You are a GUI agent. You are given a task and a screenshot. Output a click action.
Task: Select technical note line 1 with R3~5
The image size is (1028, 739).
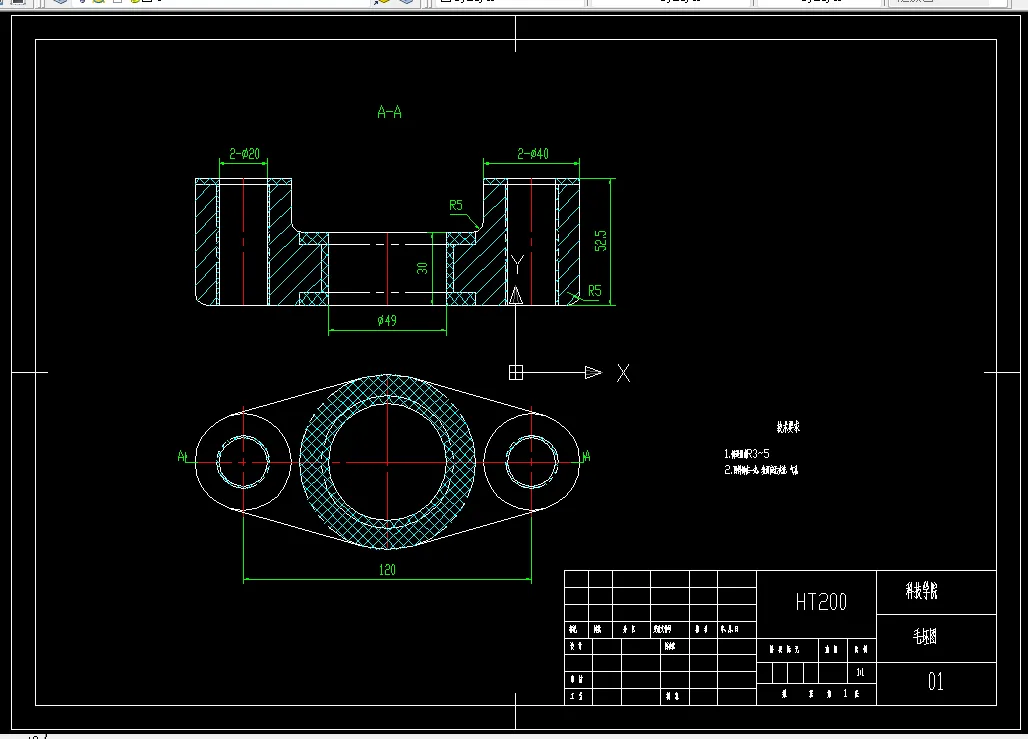coord(747,453)
